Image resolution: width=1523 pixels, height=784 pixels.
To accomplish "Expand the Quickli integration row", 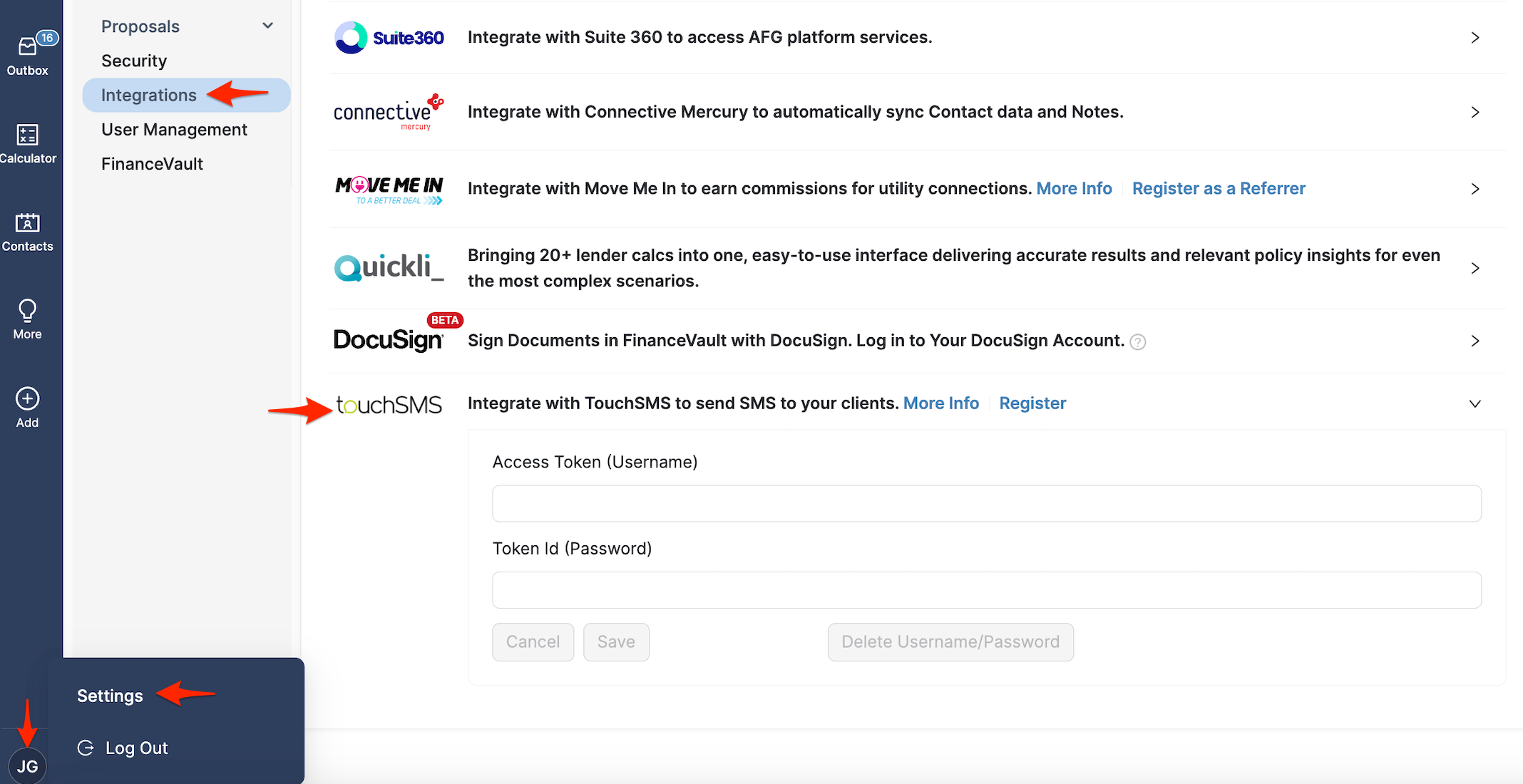I will [x=1475, y=268].
